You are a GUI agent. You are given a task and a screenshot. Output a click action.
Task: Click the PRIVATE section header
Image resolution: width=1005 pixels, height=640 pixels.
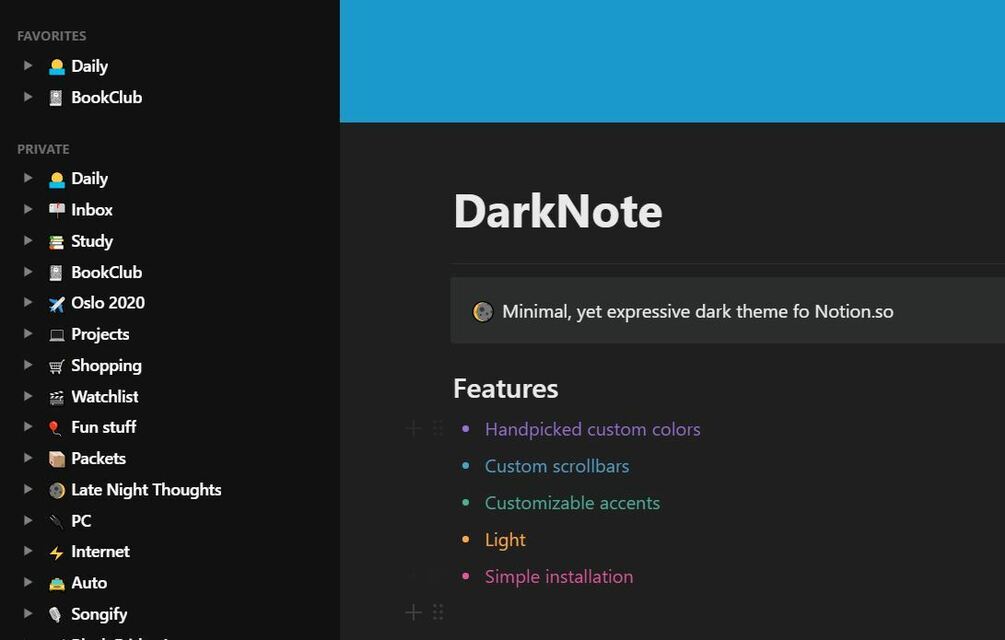(43, 149)
